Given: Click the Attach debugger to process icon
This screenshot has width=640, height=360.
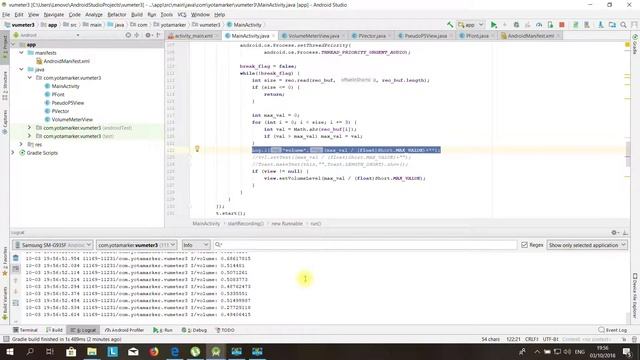Looking at the screenshot, I should pos(550,25).
